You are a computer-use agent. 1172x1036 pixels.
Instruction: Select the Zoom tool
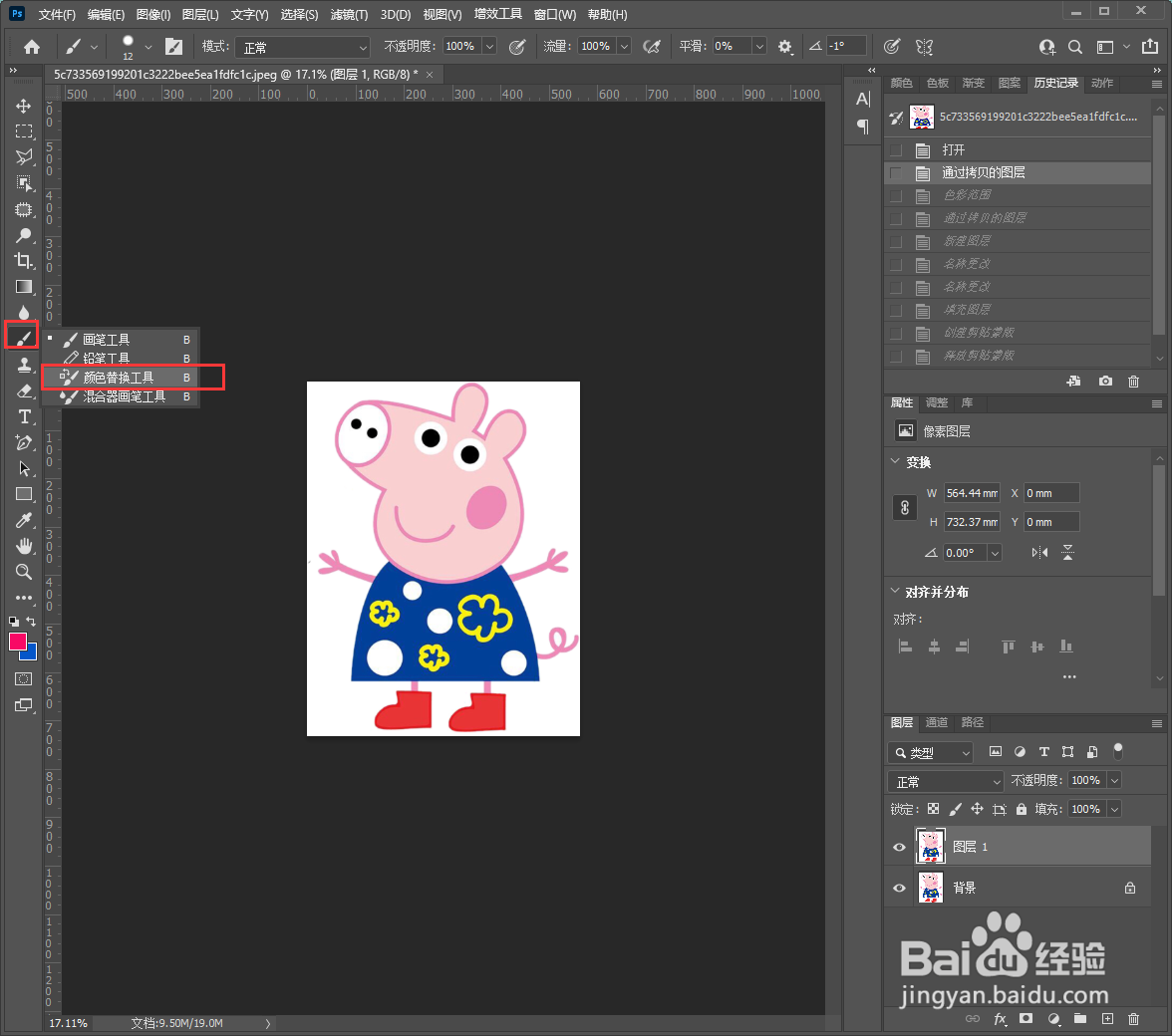pyautogui.click(x=24, y=572)
